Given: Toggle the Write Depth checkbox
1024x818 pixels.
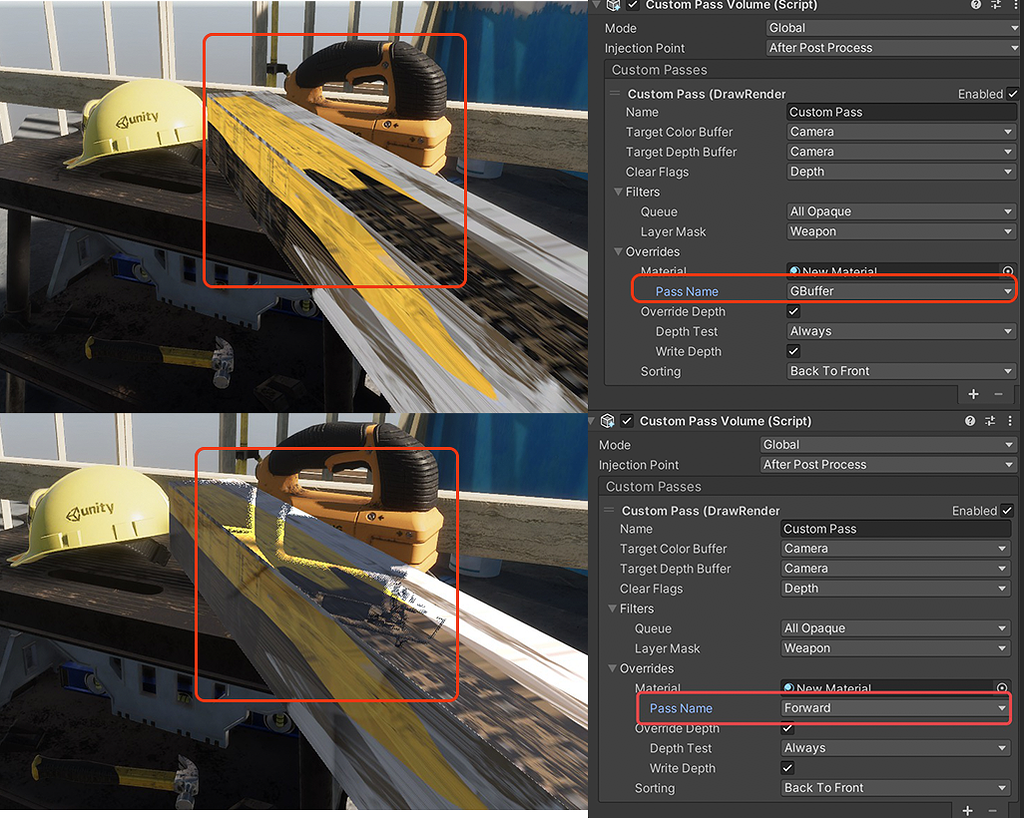Looking at the screenshot, I should (793, 351).
